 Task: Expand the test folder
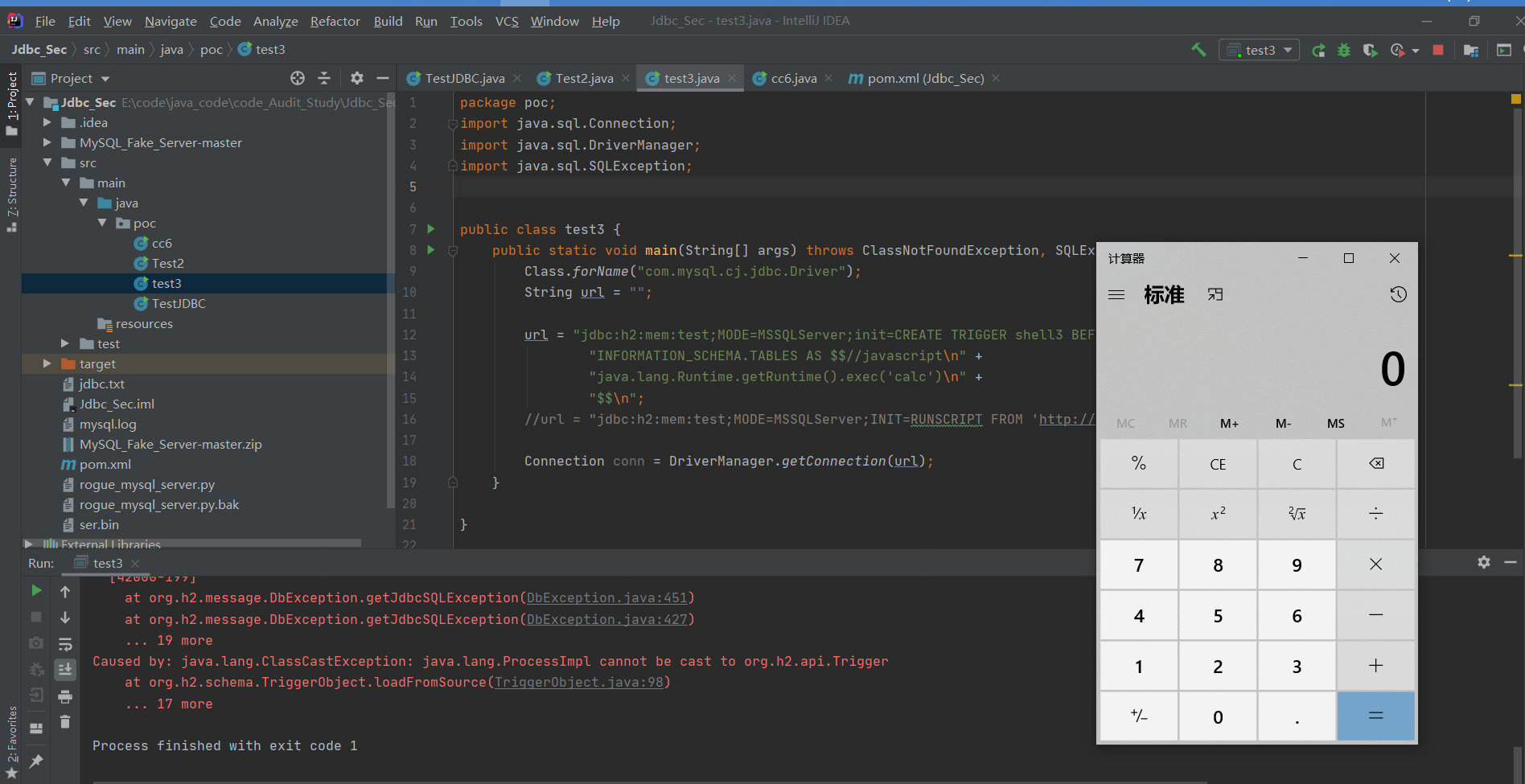(x=65, y=343)
